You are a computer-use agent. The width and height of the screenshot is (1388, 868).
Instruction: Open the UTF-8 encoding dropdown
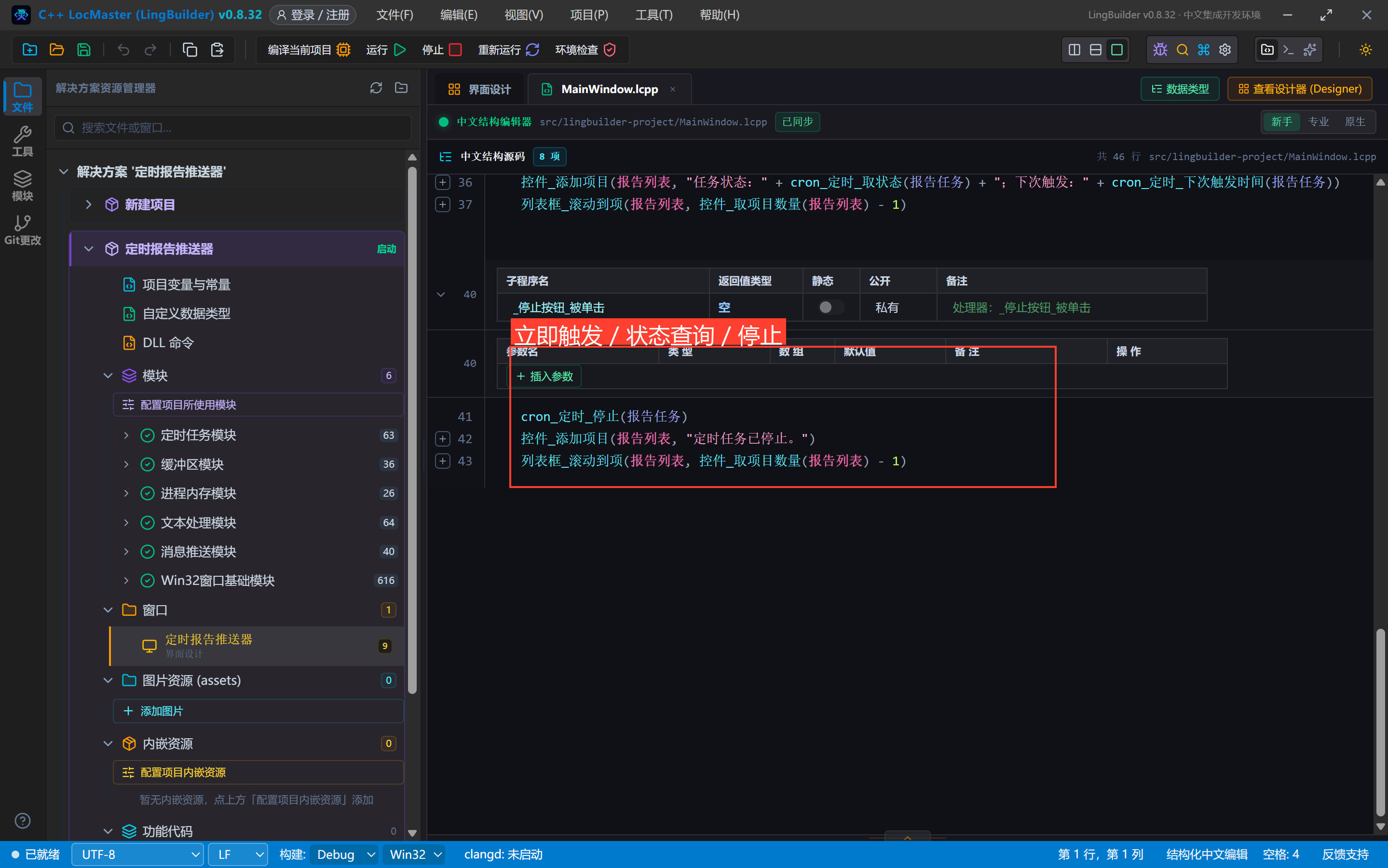(138, 854)
